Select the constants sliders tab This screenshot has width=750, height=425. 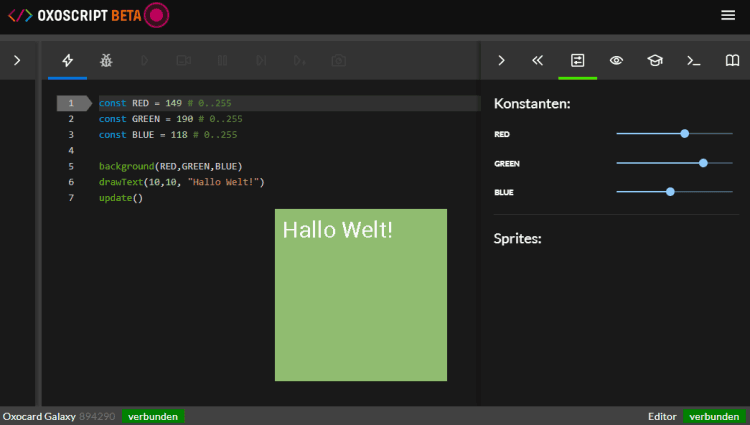tap(577, 61)
